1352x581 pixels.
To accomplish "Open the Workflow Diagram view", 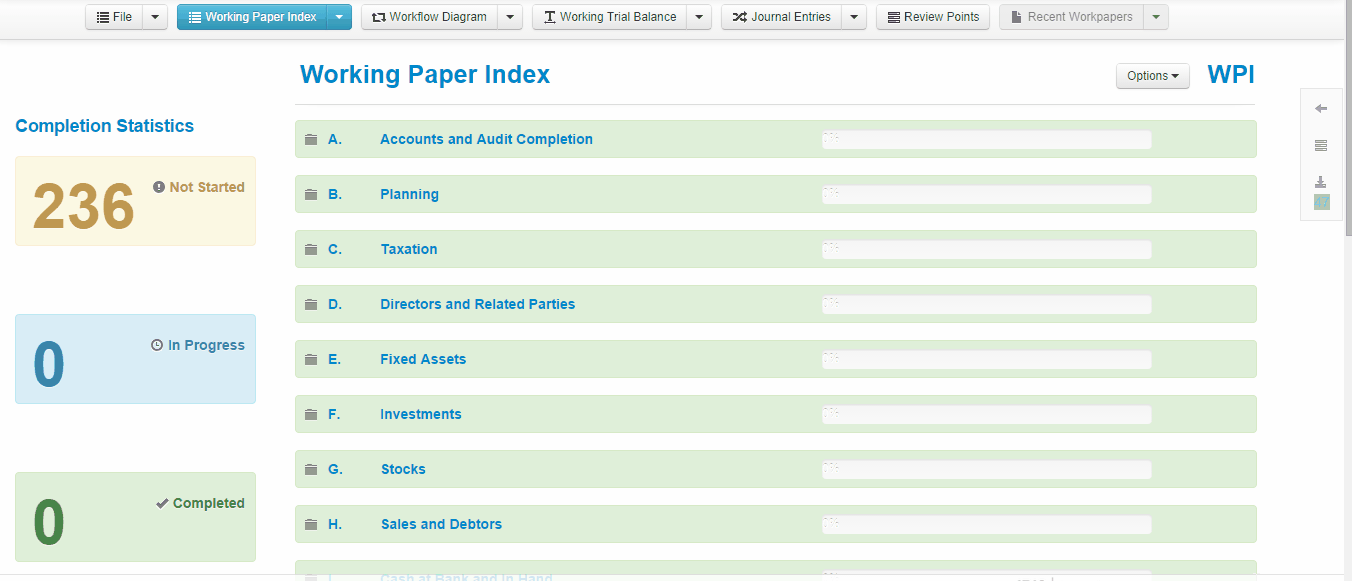I will pos(428,17).
